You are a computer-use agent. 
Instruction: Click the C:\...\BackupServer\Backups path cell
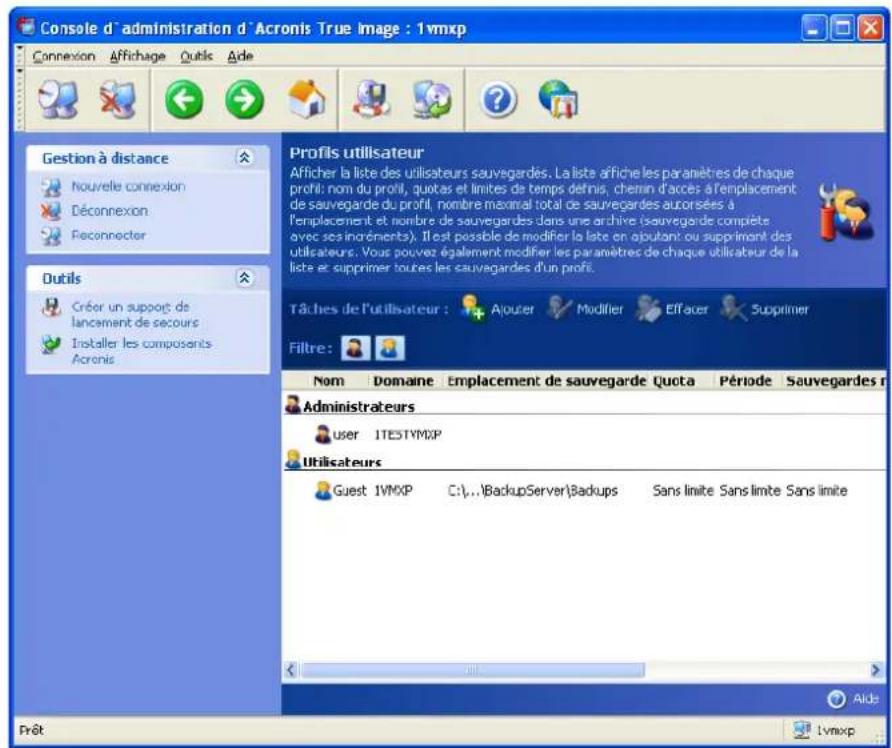click(x=532, y=491)
